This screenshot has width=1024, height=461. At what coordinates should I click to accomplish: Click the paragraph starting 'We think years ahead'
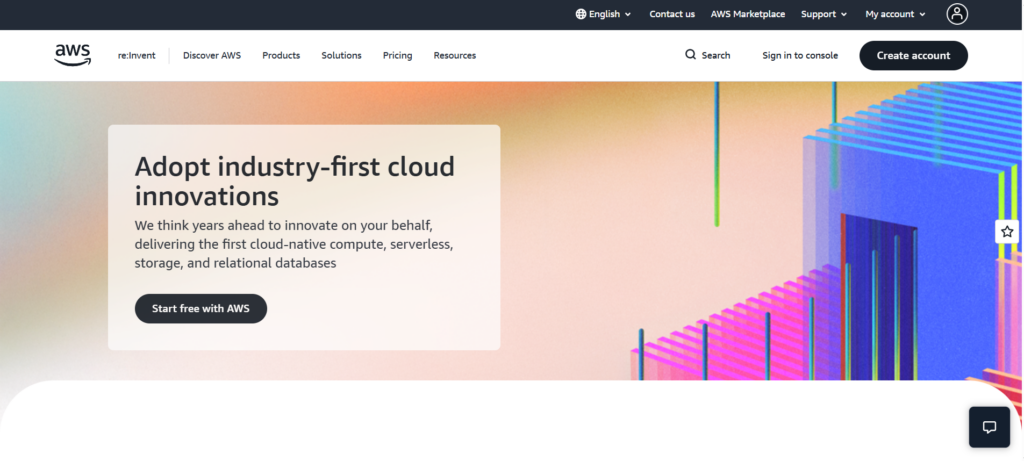294,244
